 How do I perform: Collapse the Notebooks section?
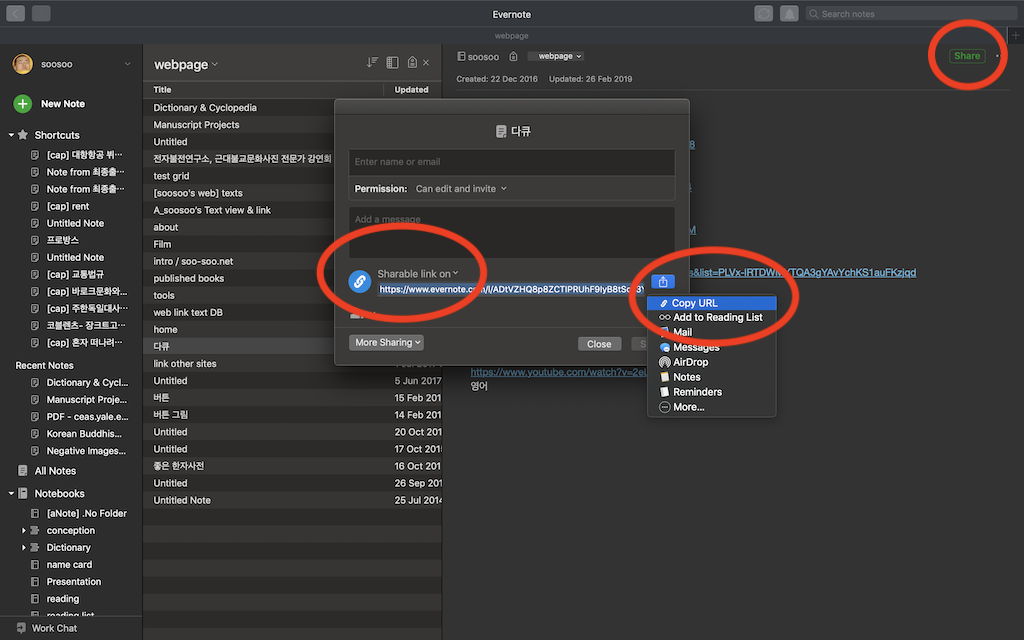click(x=11, y=493)
